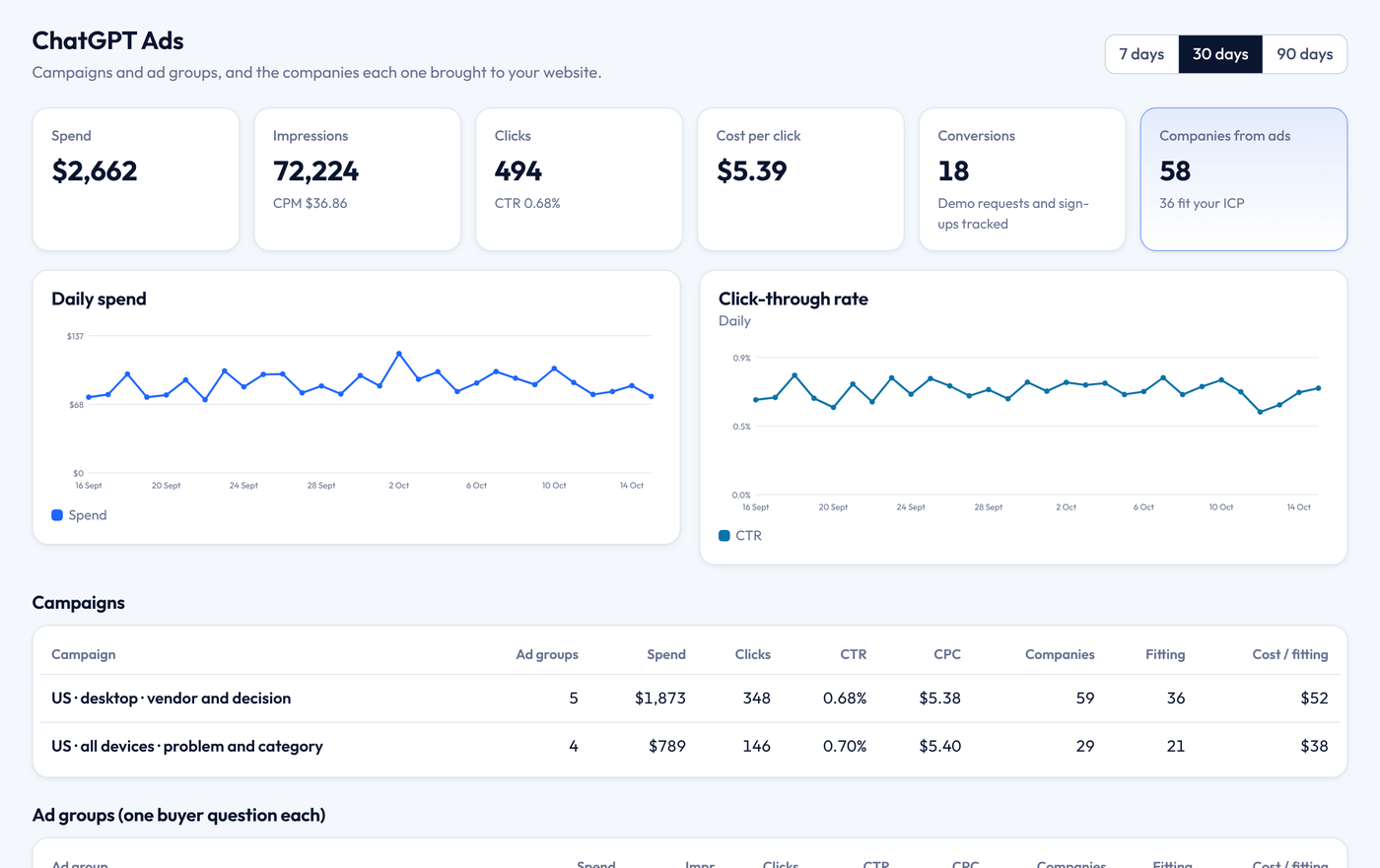The height and width of the screenshot is (868, 1380).
Task: Sort Campaigns table by Companies header
Action: [1060, 654]
